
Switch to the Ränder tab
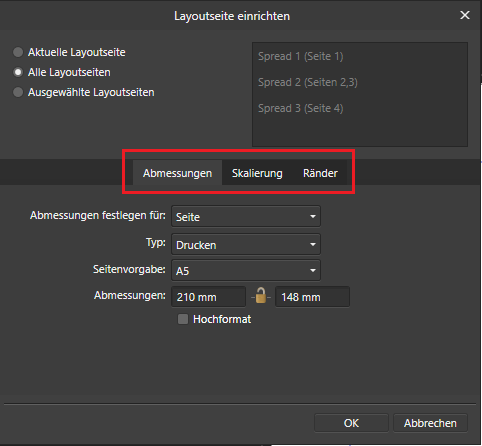tap(320, 173)
